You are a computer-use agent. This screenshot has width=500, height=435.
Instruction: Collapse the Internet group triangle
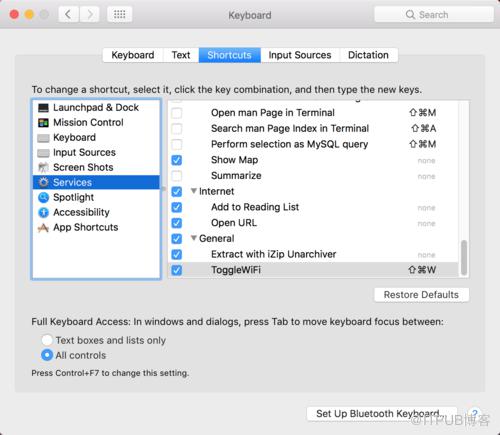(194, 191)
